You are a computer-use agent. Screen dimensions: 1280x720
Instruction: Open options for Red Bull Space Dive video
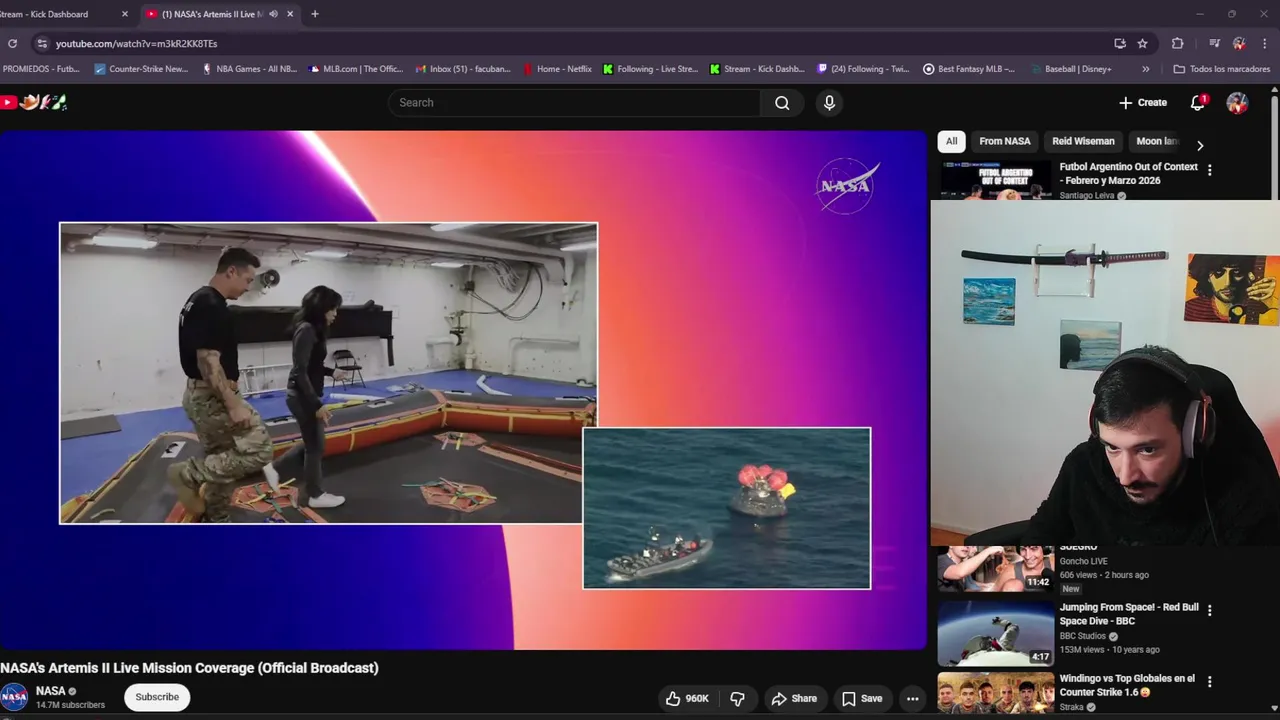1209,611
